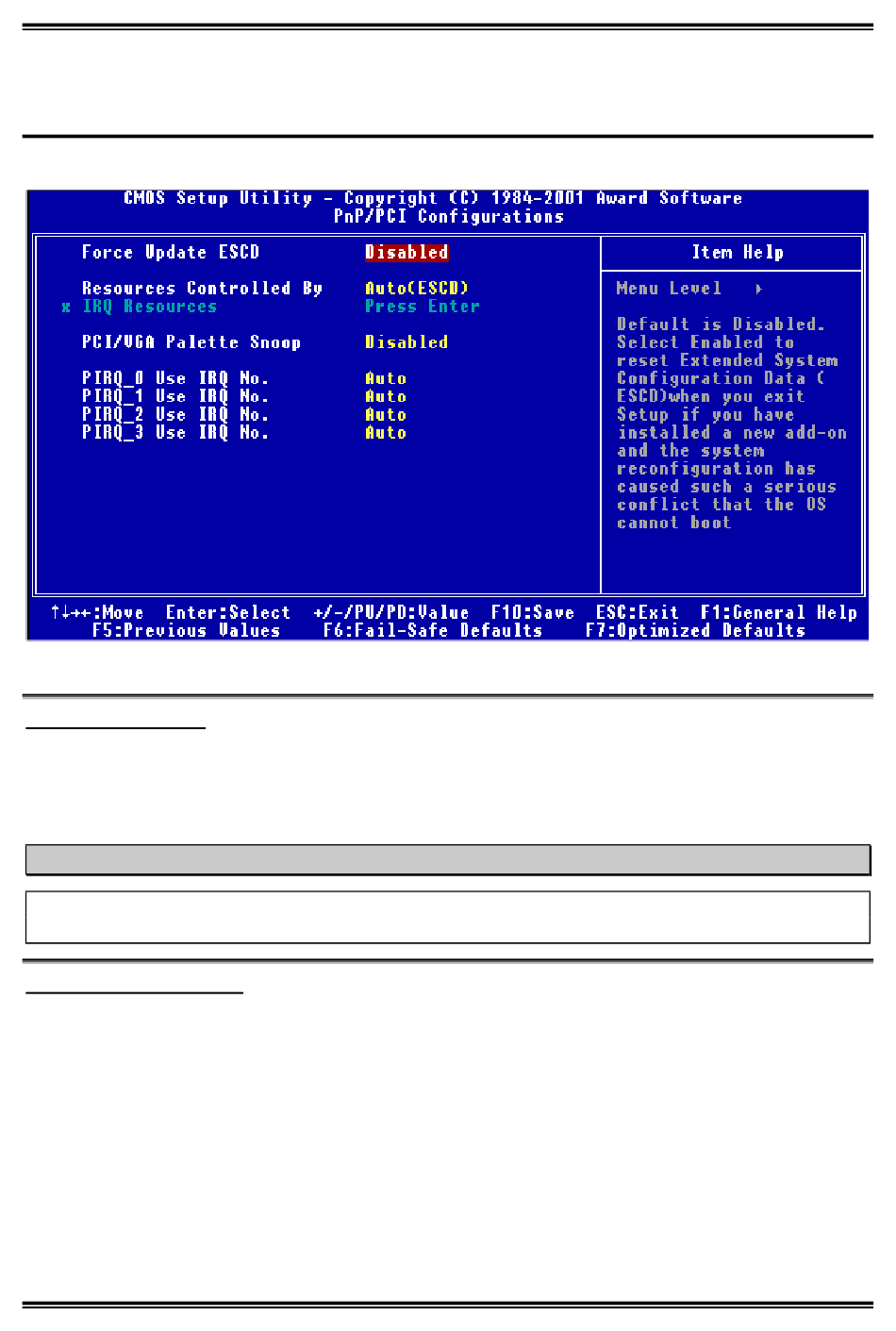The width and height of the screenshot is (896, 1331).
Task: Change the Auto value for PIRQ_0
Action: pos(386,378)
